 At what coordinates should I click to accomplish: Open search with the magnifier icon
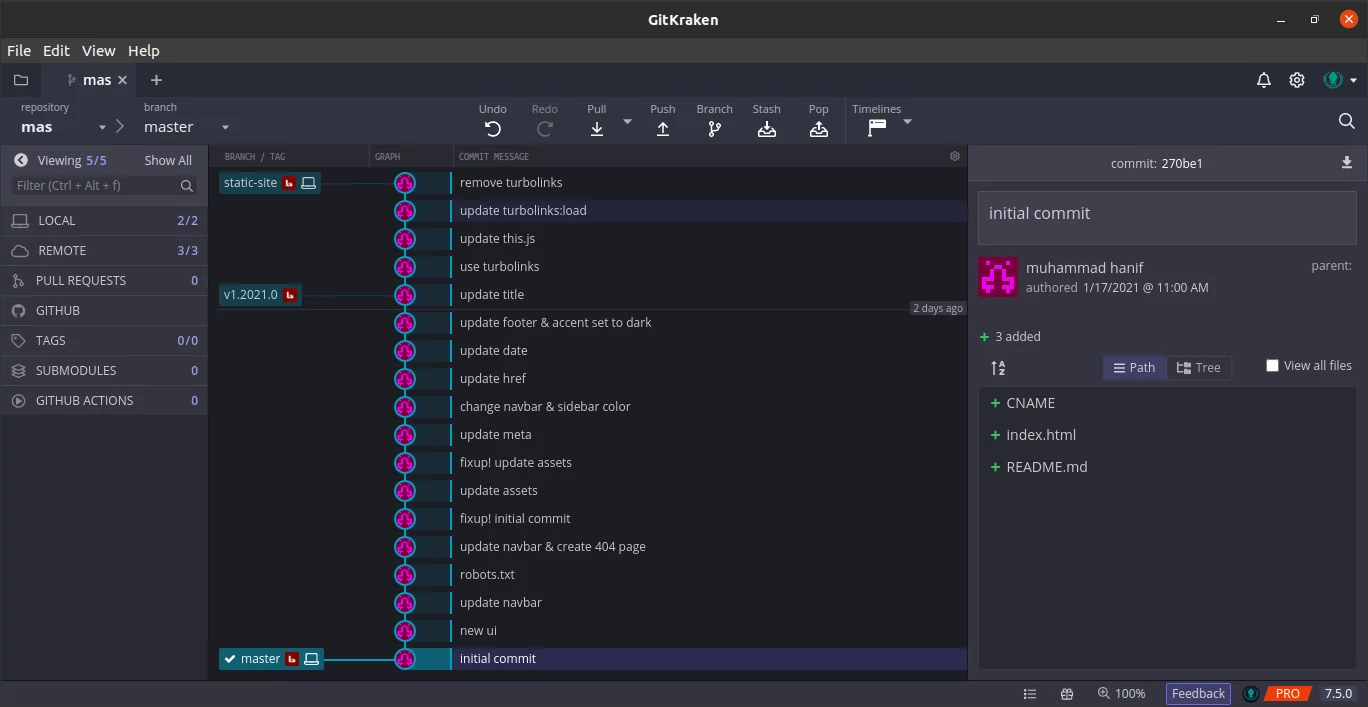pos(1346,121)
